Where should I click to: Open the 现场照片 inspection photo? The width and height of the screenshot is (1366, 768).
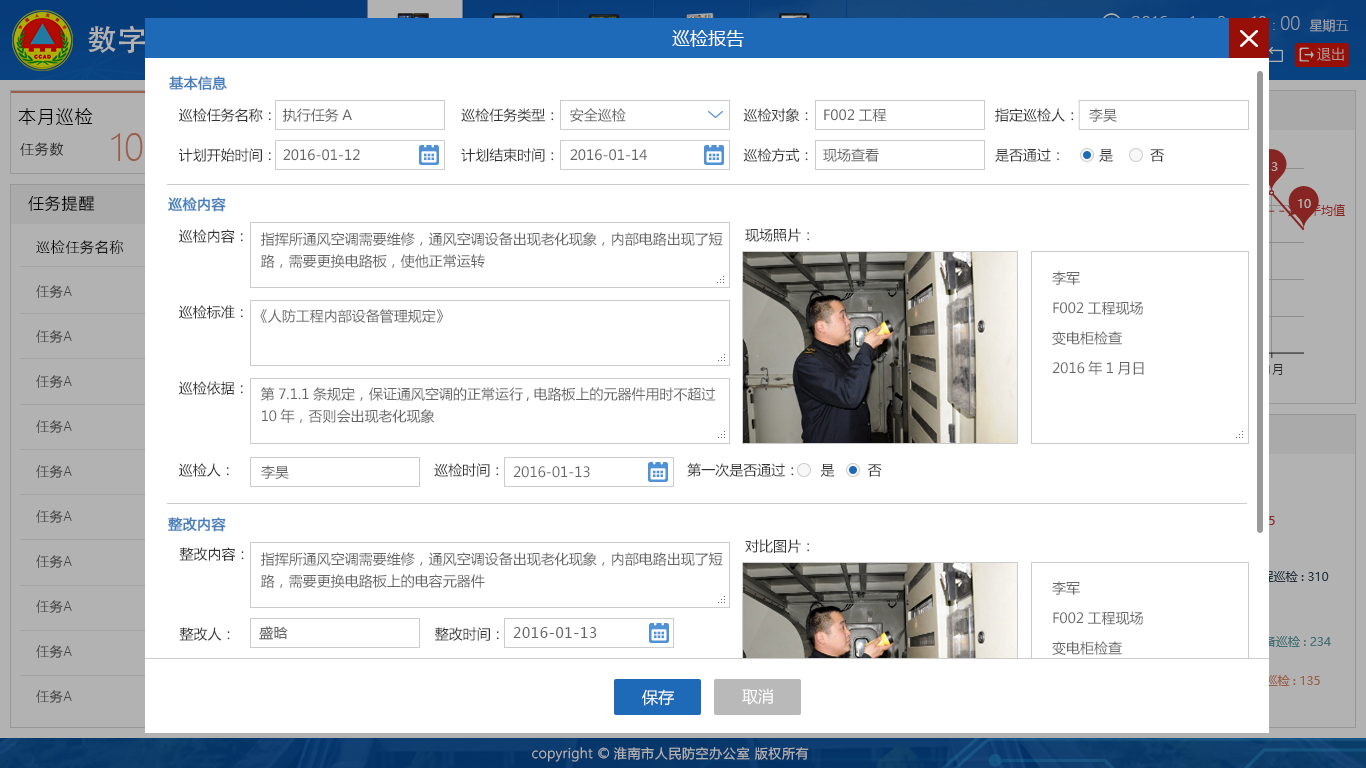click(x=880, y=347)
